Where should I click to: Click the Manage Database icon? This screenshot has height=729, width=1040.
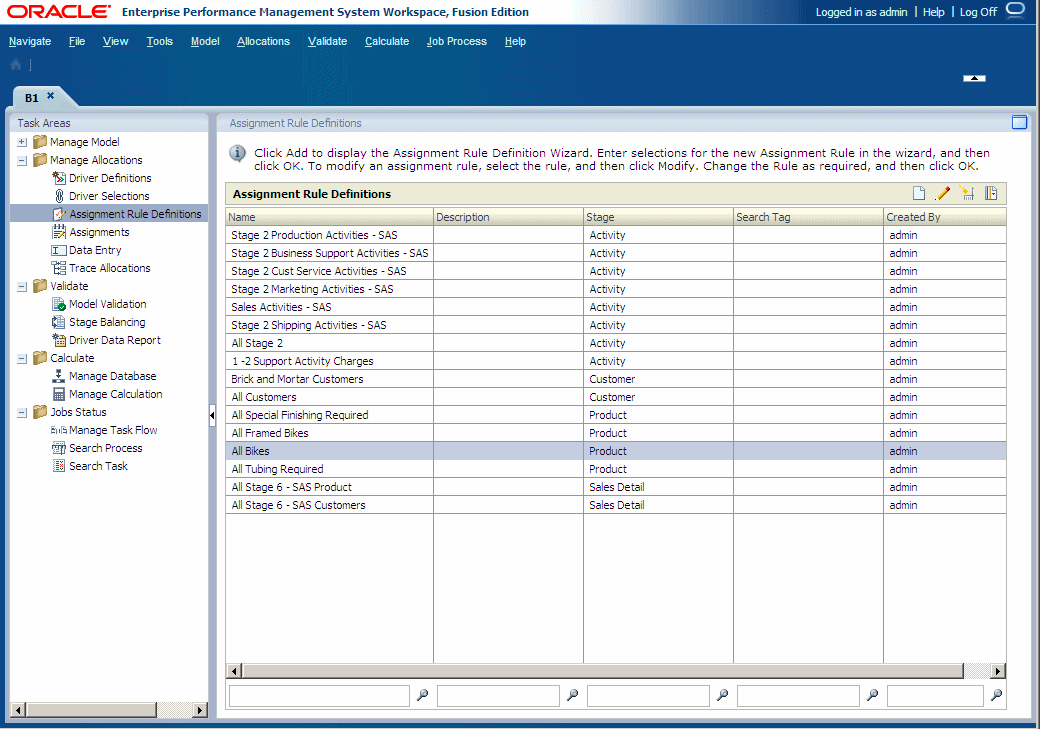[x=58, y=375]
